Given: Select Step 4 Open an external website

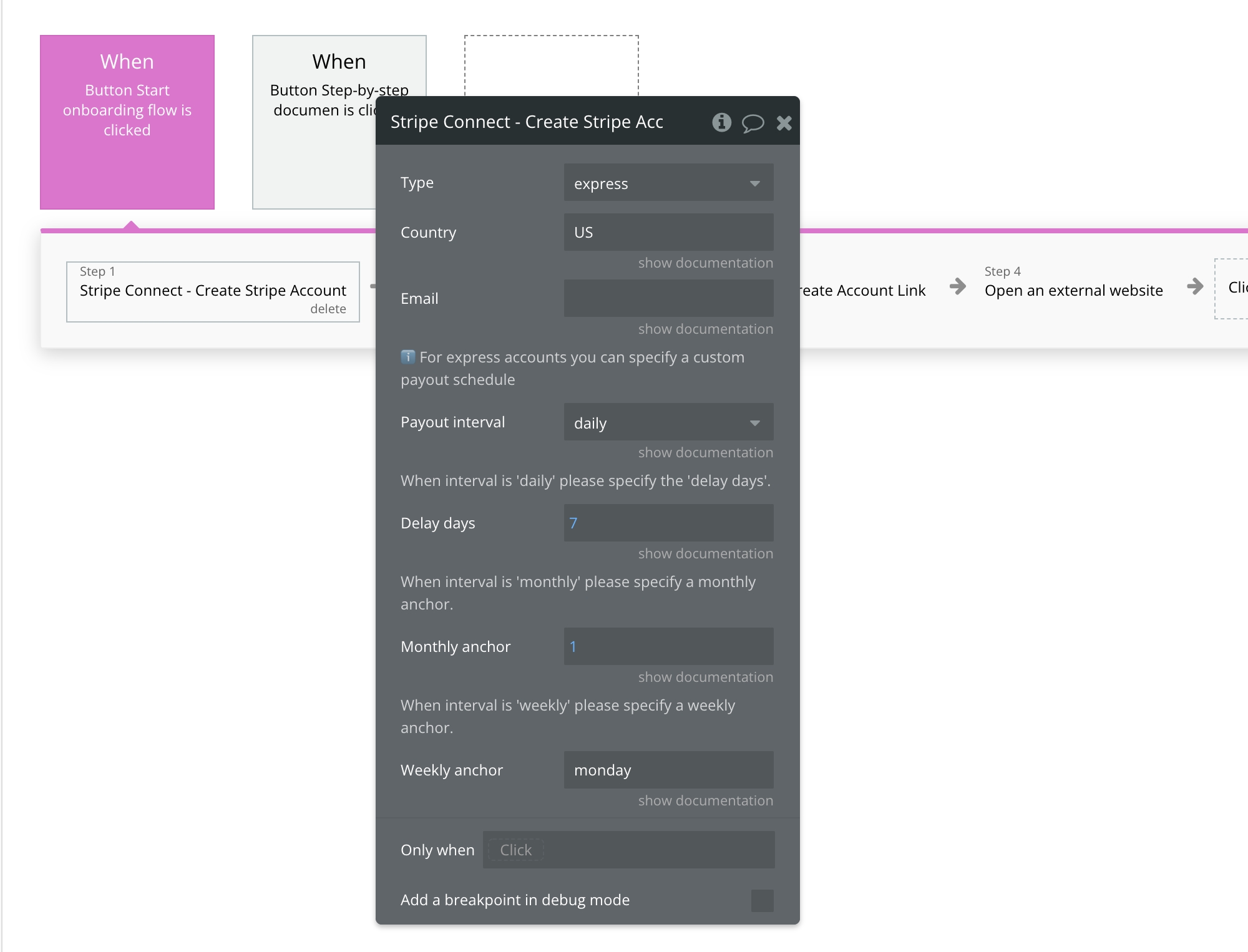Looking at the screenshot, I should point(1073,290).
